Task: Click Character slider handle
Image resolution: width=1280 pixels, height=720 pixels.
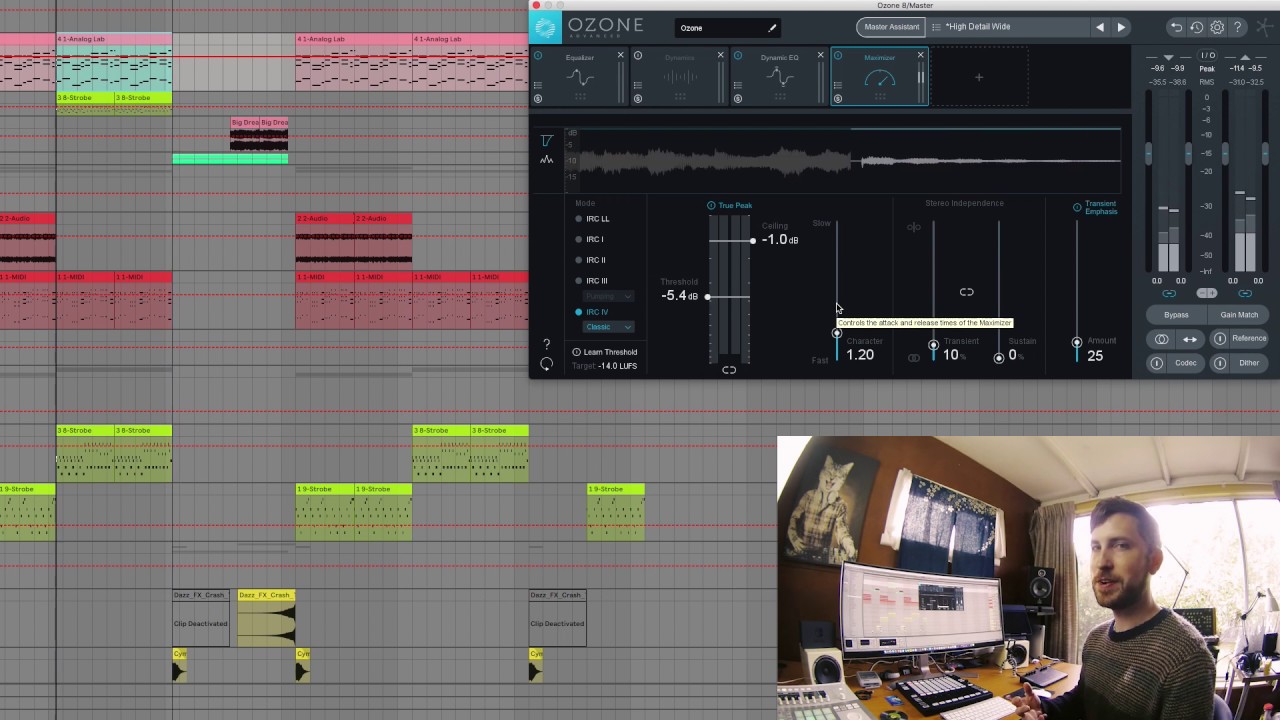Action: (837, 333)
